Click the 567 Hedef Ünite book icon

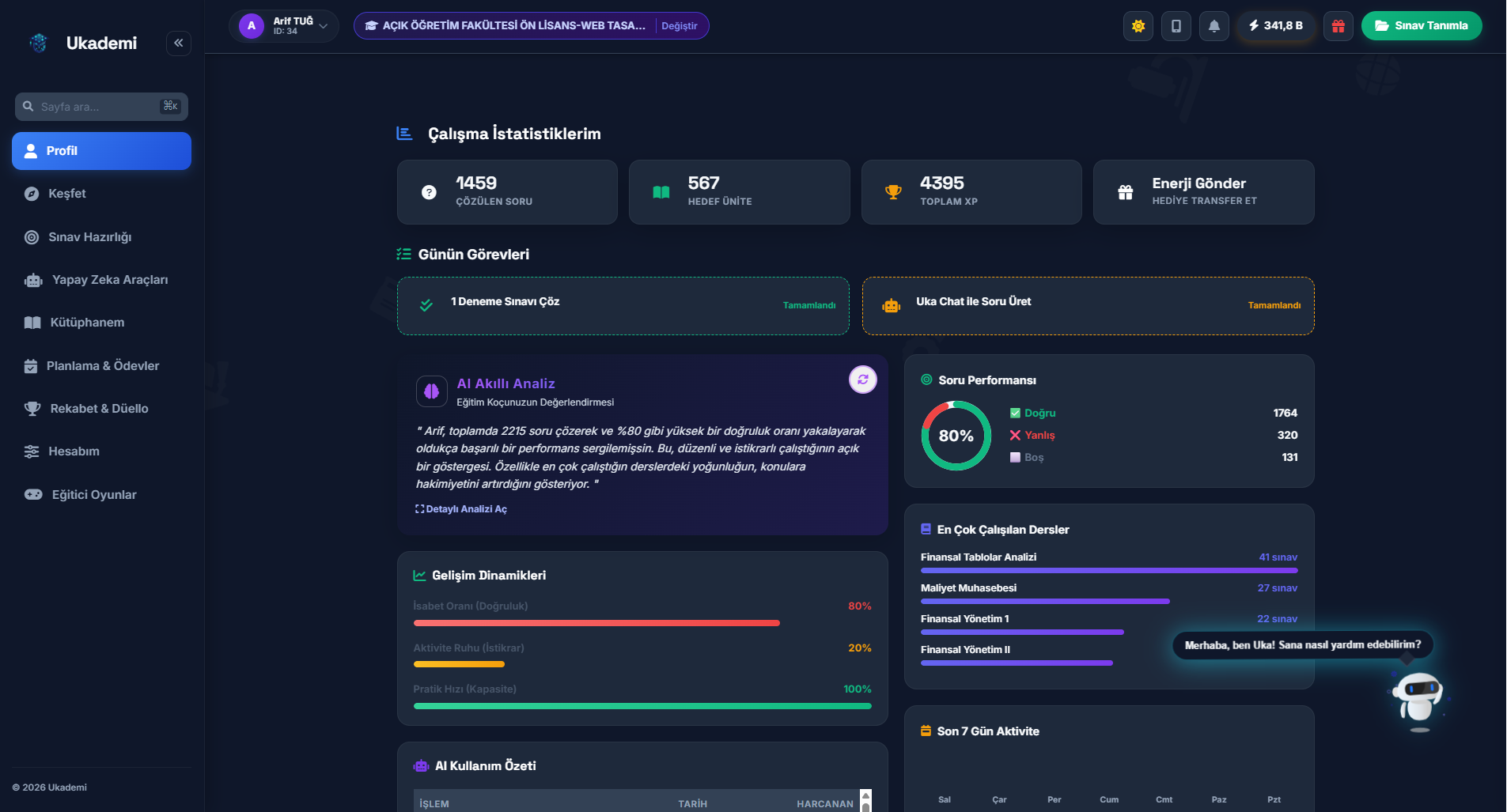[661, 192]
